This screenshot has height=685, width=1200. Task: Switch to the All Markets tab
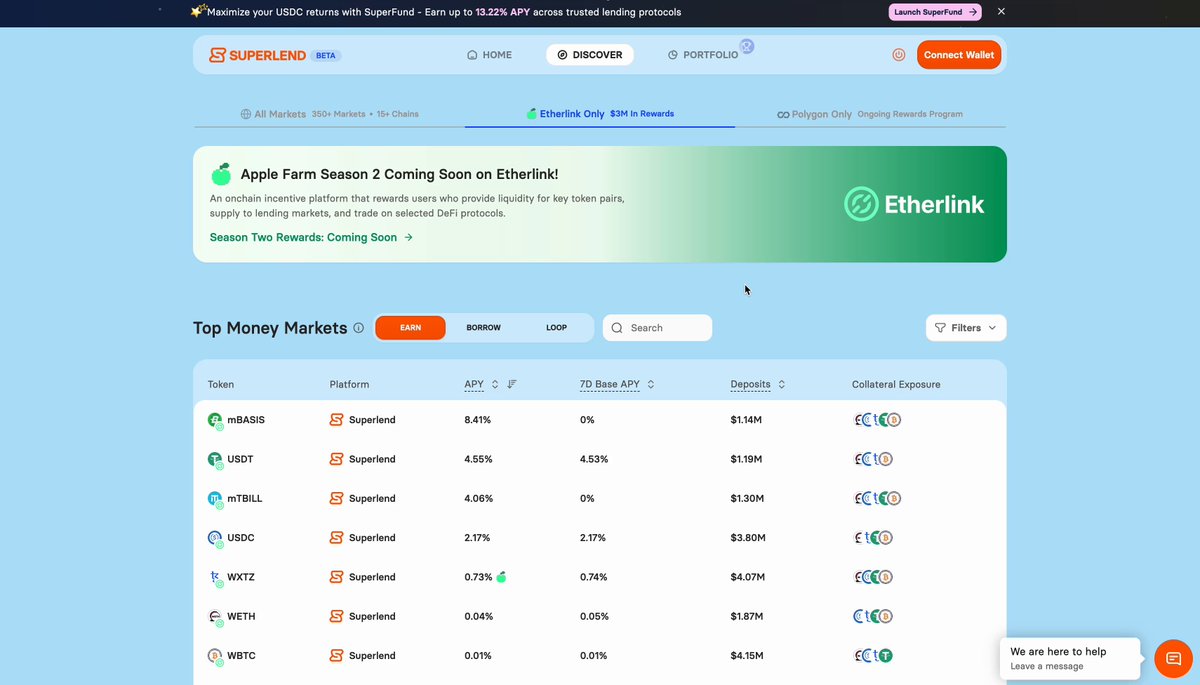(329, 114)
